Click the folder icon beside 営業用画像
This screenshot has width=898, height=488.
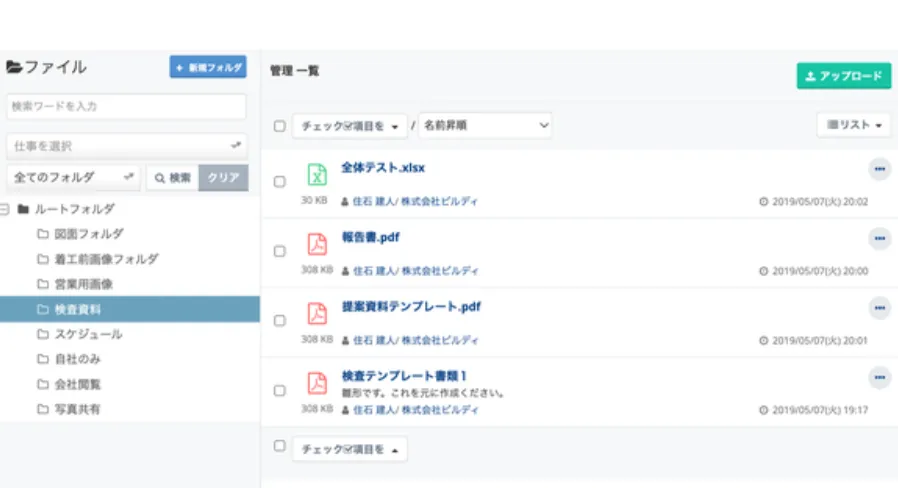[43, 284]
